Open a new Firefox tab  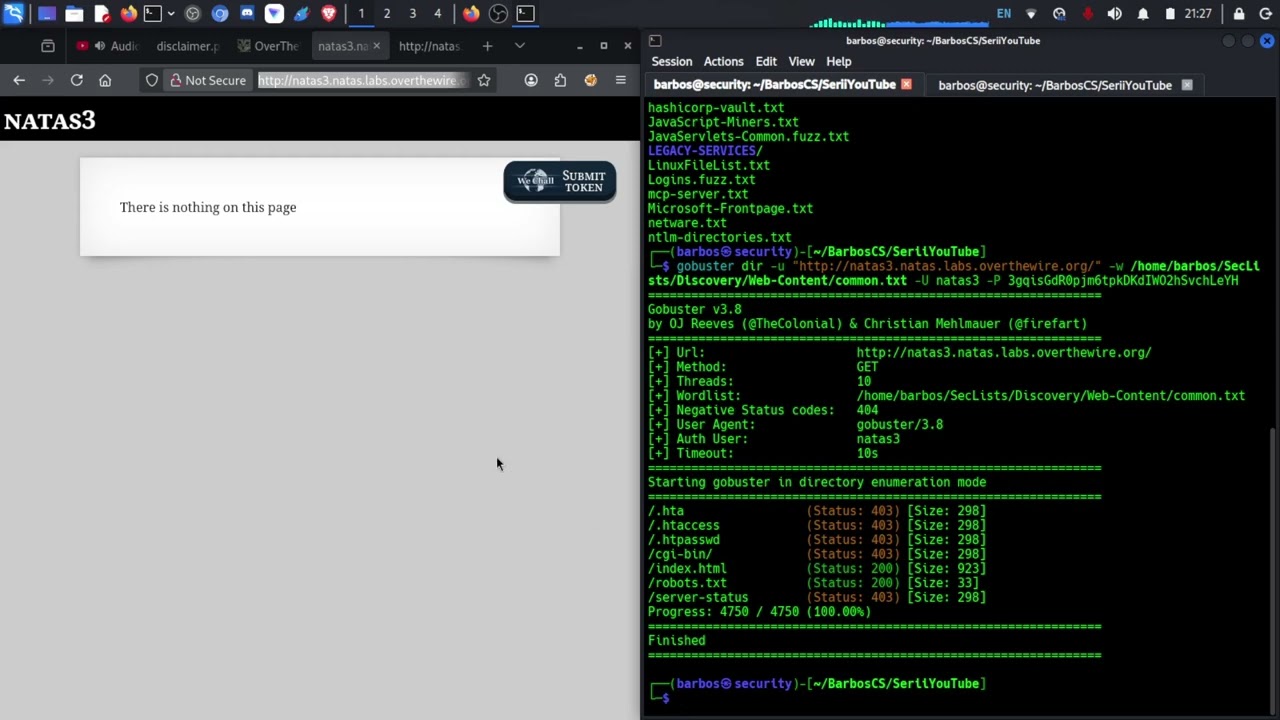pos(487,46)
